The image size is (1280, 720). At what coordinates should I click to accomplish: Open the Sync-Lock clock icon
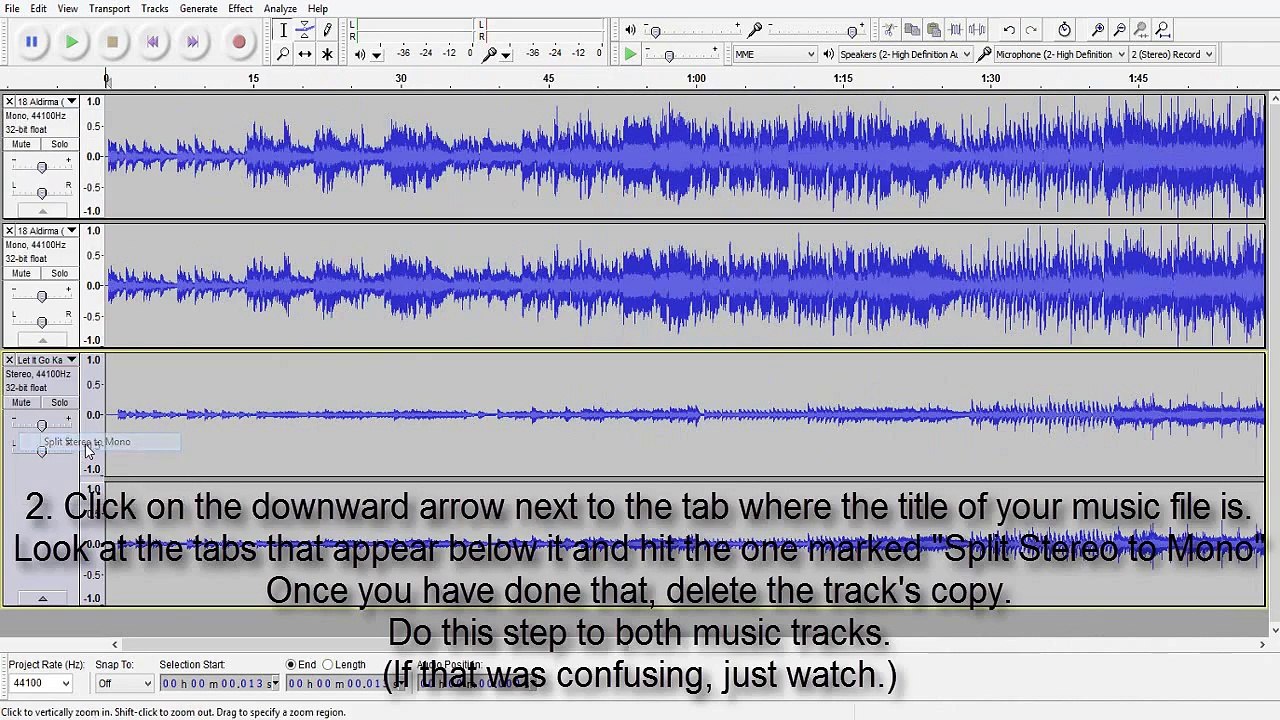(x=1064, y=30)
